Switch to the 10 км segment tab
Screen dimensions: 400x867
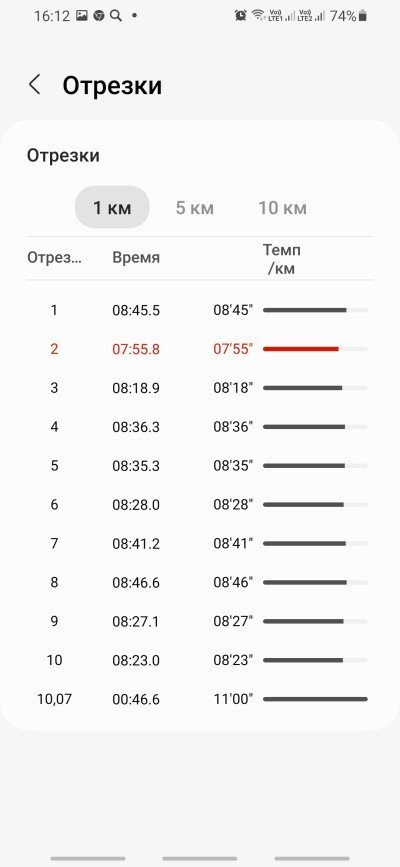282,208
